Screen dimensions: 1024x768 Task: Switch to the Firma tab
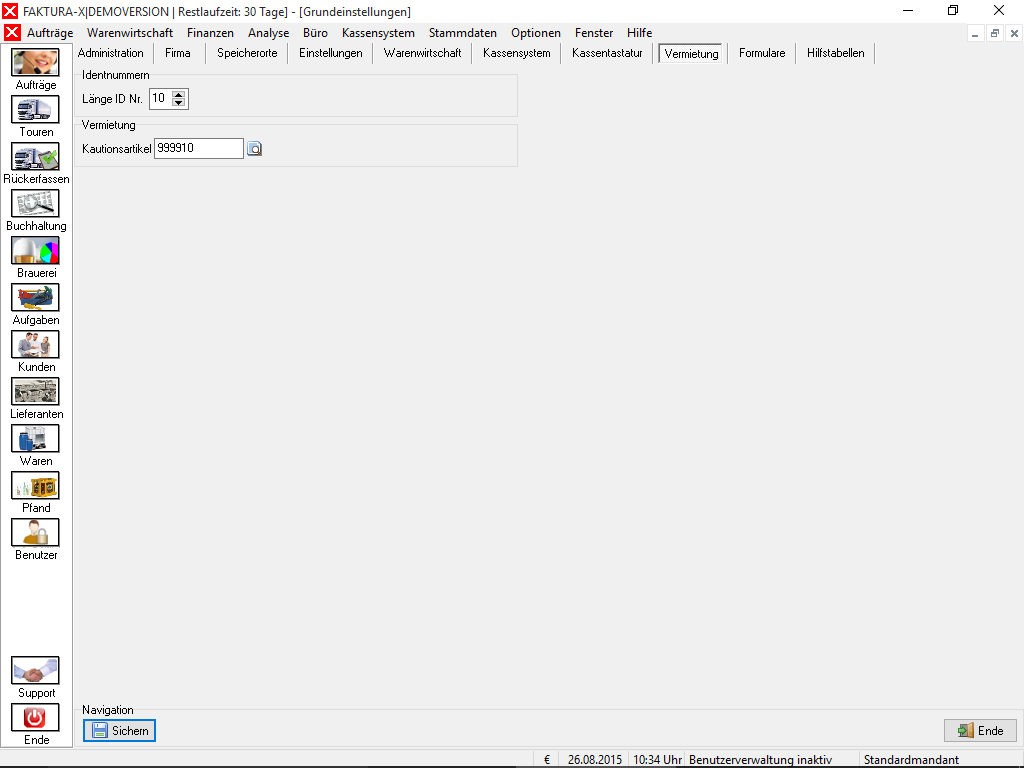coord(178,53)
